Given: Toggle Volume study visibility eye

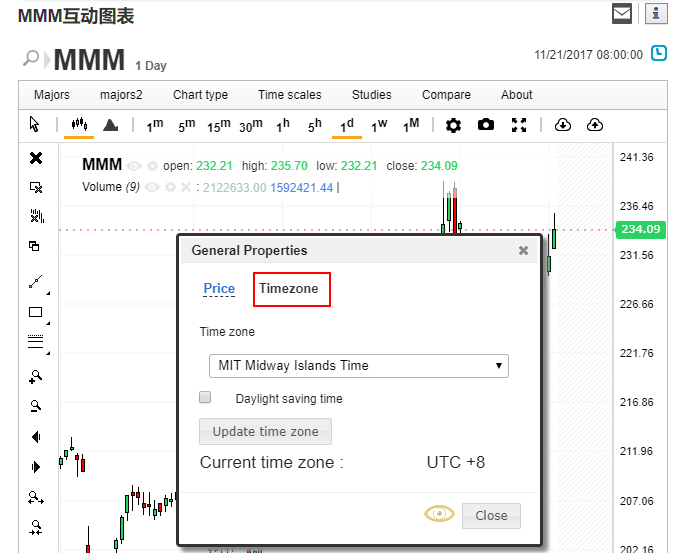Looking at the screenshot, I should click(x=152, y=187).
